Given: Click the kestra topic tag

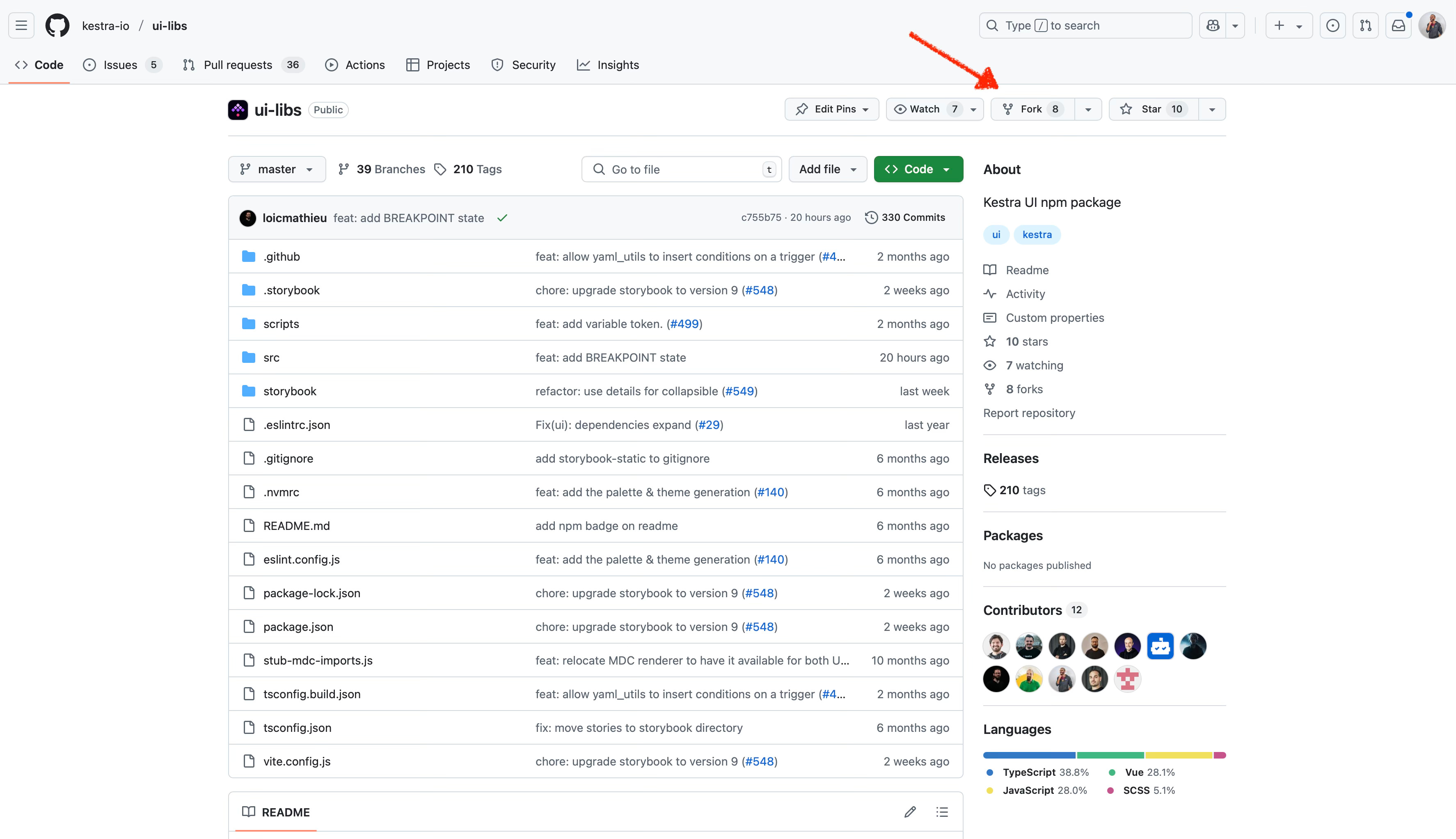Looking at the screenshot, I should 1037,234.
